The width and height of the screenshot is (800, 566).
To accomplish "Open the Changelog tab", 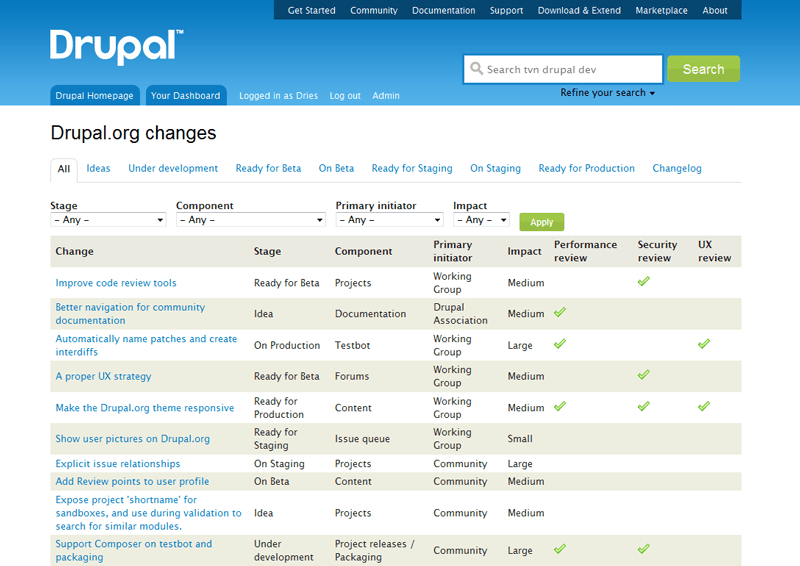I will (677, 168).
